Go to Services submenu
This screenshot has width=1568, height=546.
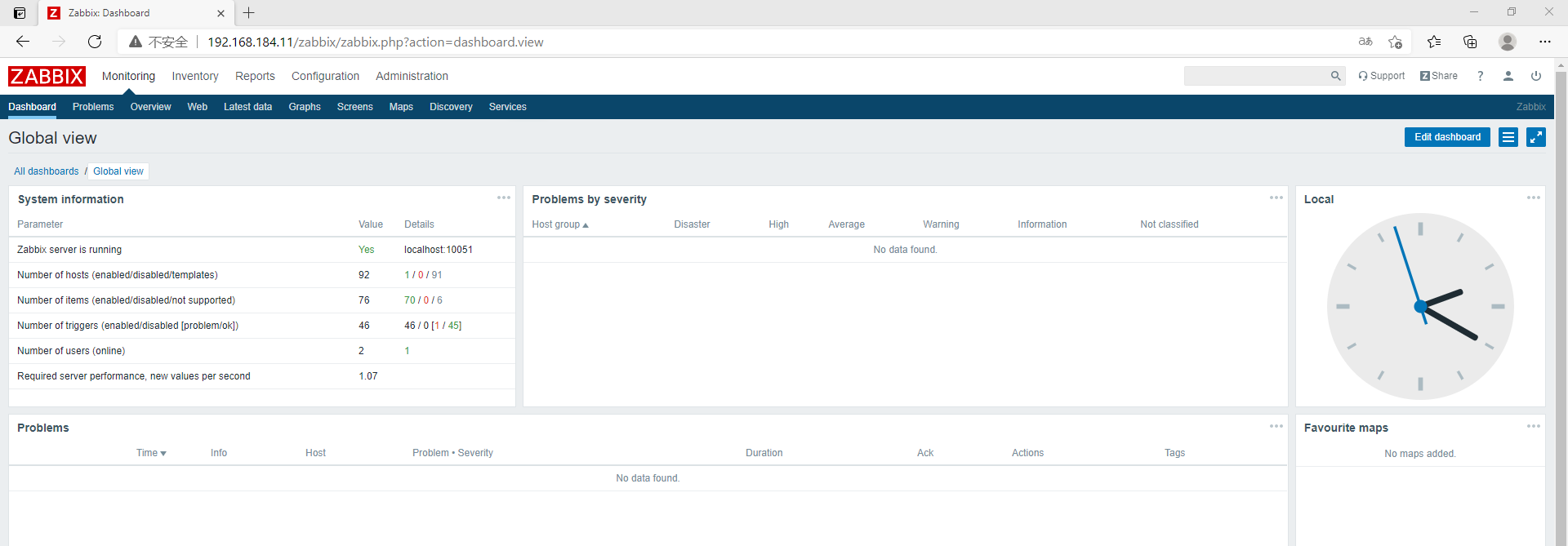click(x=507, y=107)
